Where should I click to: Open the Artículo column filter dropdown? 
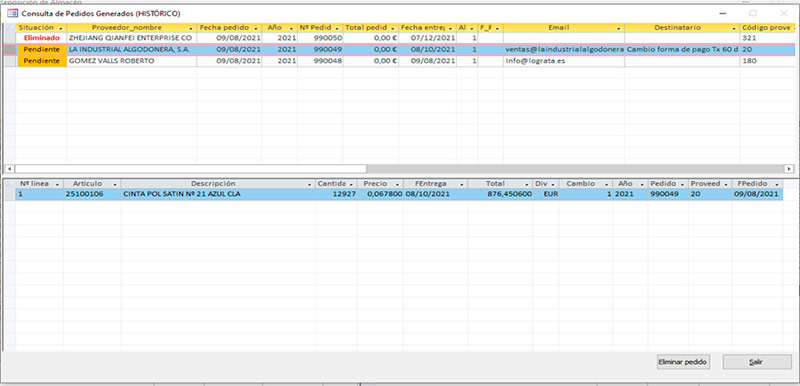(116, 184)
